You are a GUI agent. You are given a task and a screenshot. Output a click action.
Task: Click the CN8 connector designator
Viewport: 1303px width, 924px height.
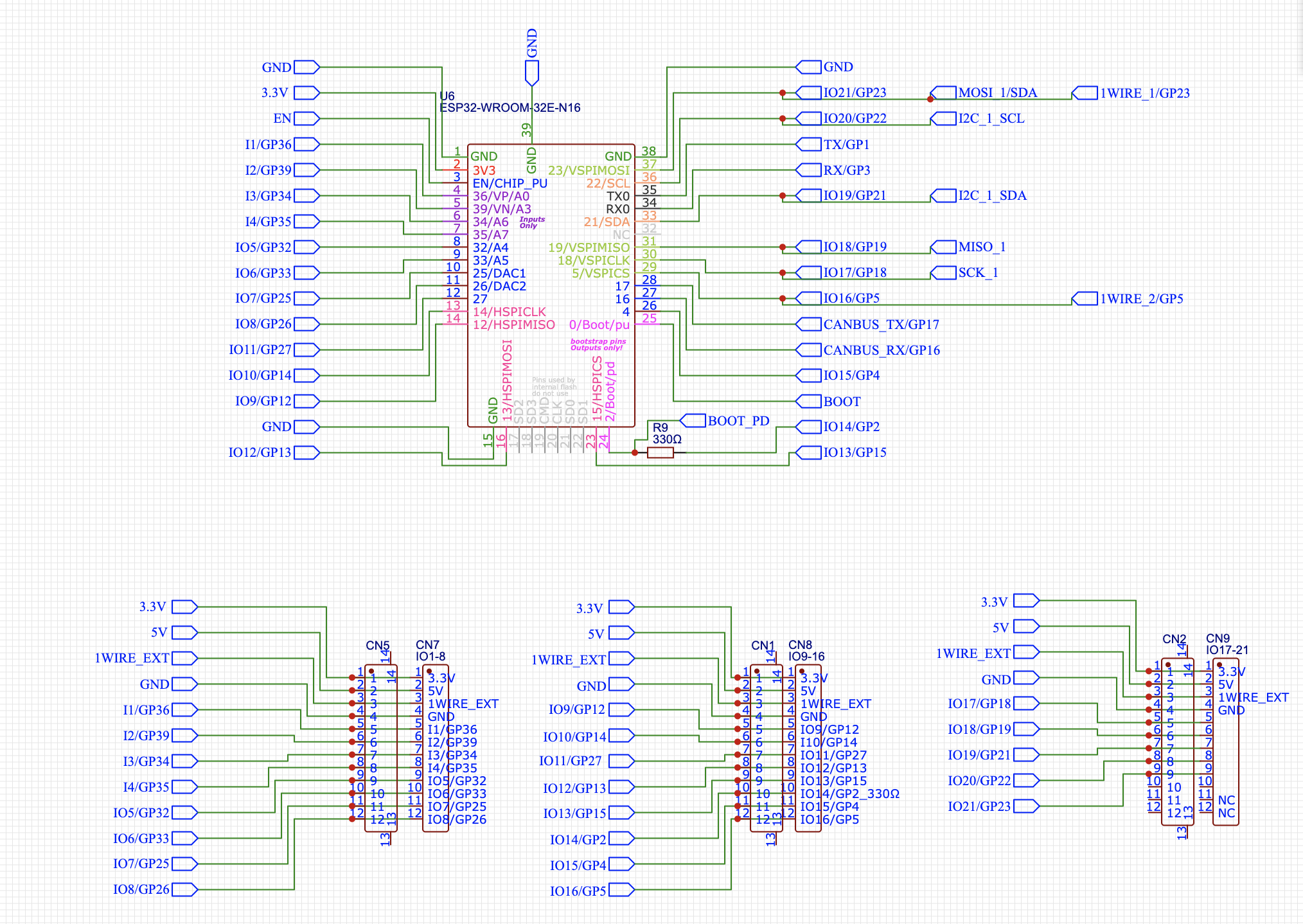point(800,644)
